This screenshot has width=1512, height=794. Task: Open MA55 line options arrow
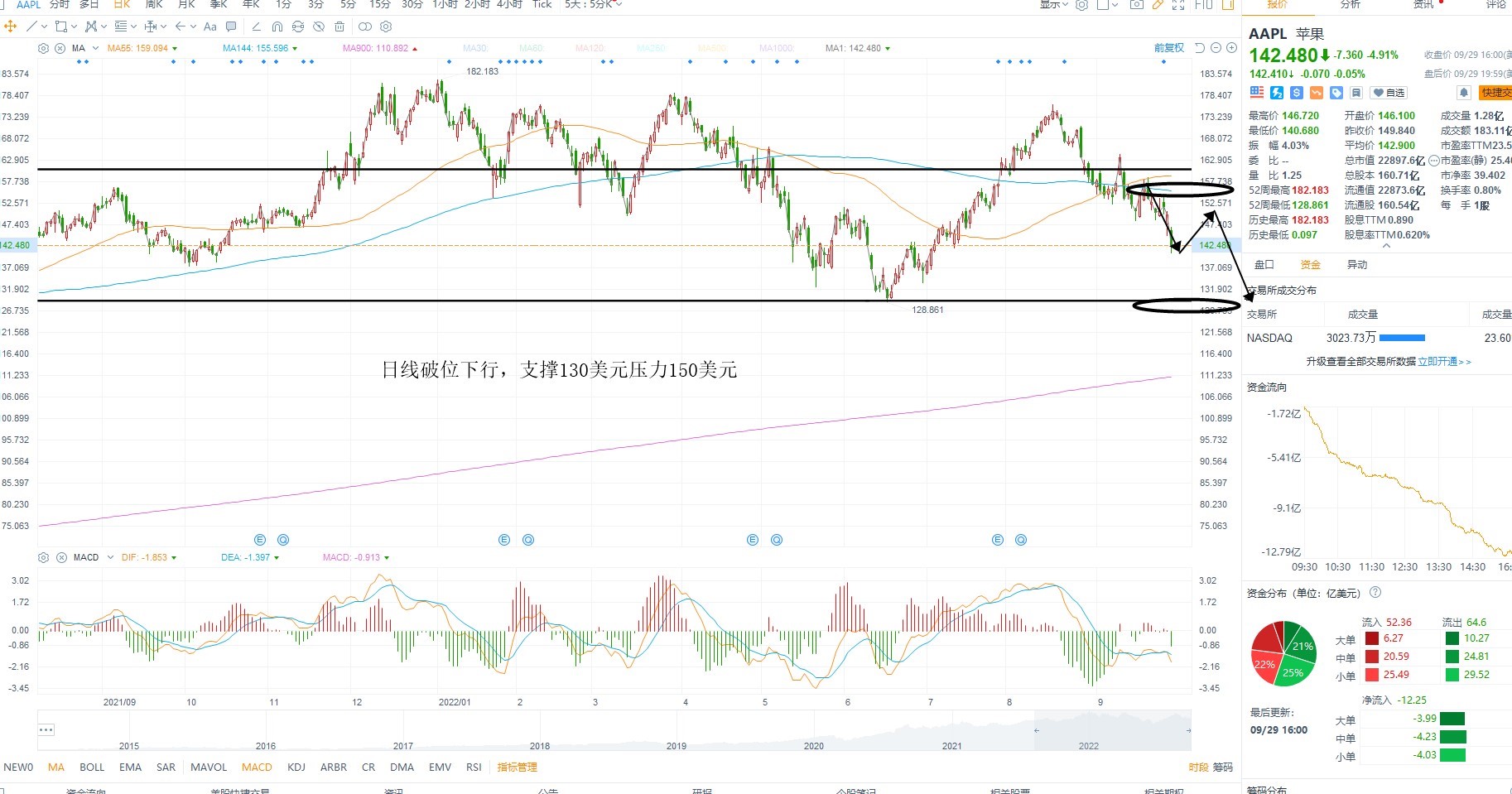click(175, 49)
